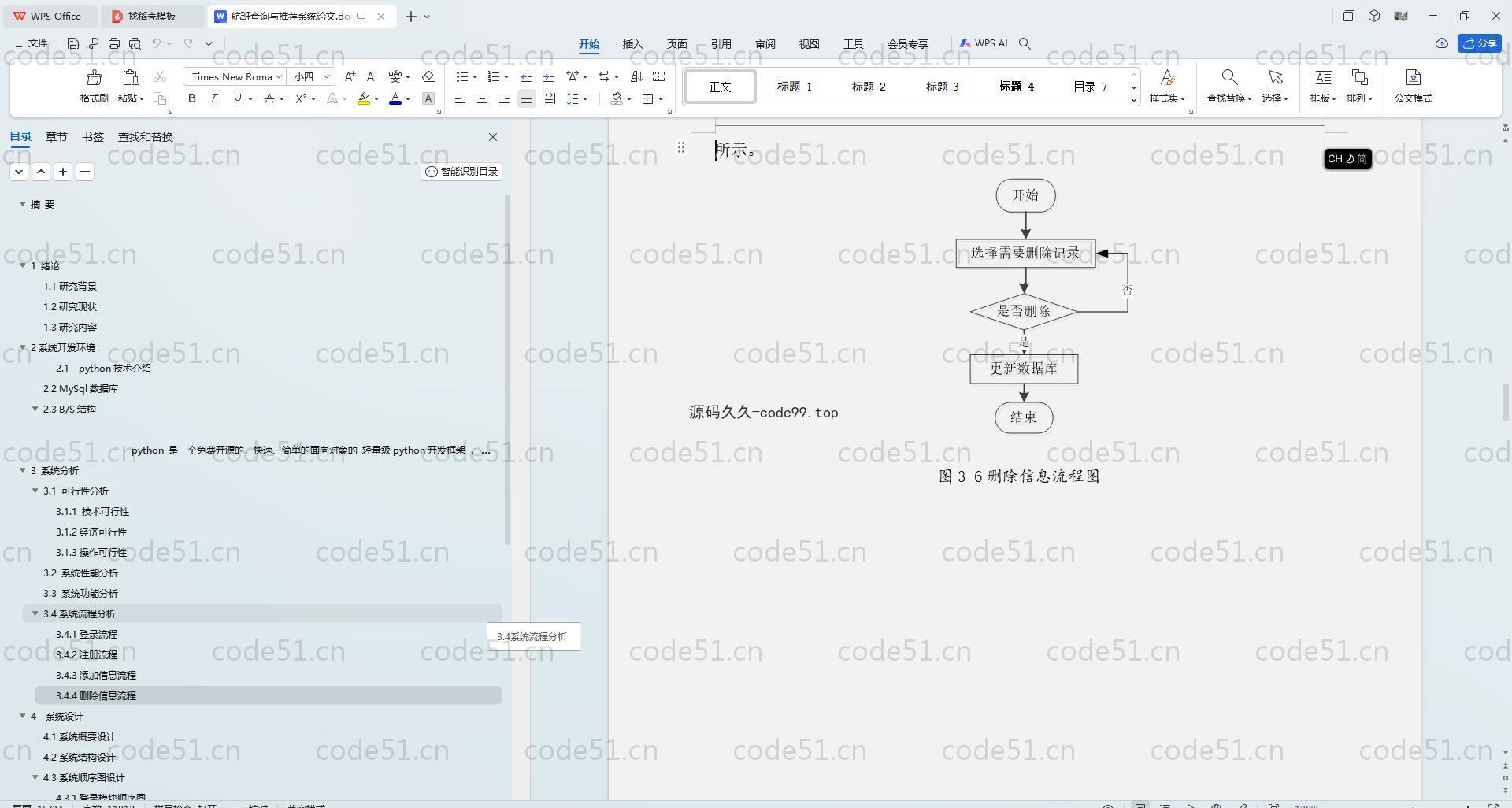
Task: Right-align the paragraph
Action: coord(504,98)
